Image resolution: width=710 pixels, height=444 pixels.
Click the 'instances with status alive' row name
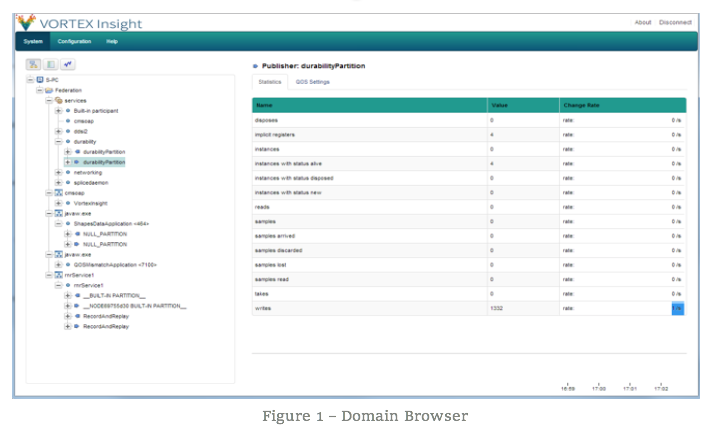pyautogui.click(x=288, y=163)
